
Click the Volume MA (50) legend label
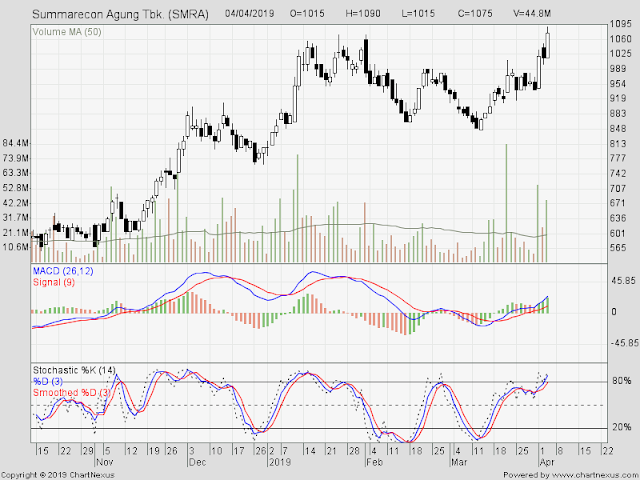tap(67, 32)
